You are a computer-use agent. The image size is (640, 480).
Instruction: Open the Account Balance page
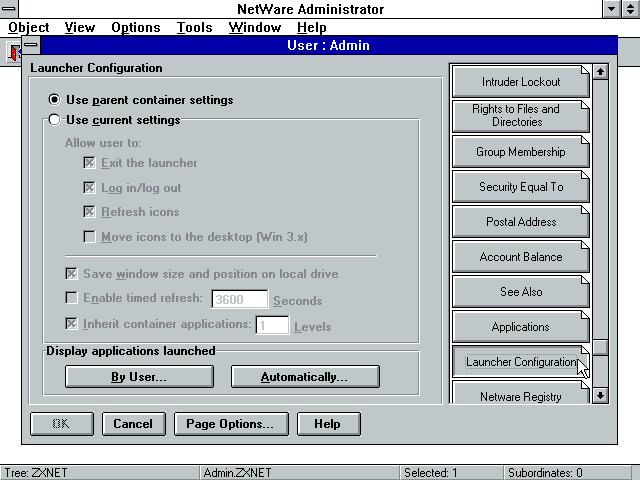(x=521, y=257)
